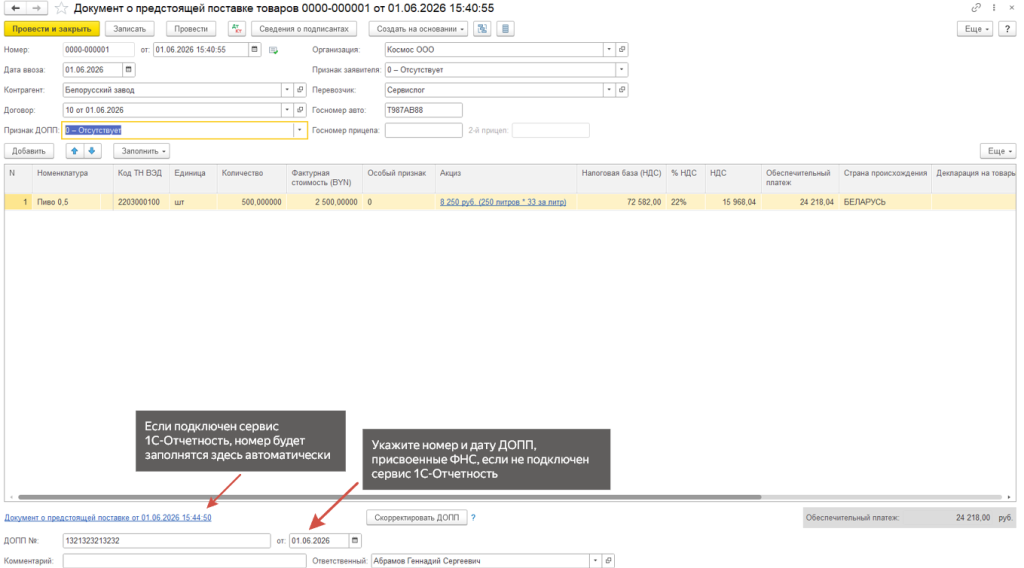Click the help question mark toolbar button
This screenshot has height=568, width=1024.
click(x=1008, y=29)
